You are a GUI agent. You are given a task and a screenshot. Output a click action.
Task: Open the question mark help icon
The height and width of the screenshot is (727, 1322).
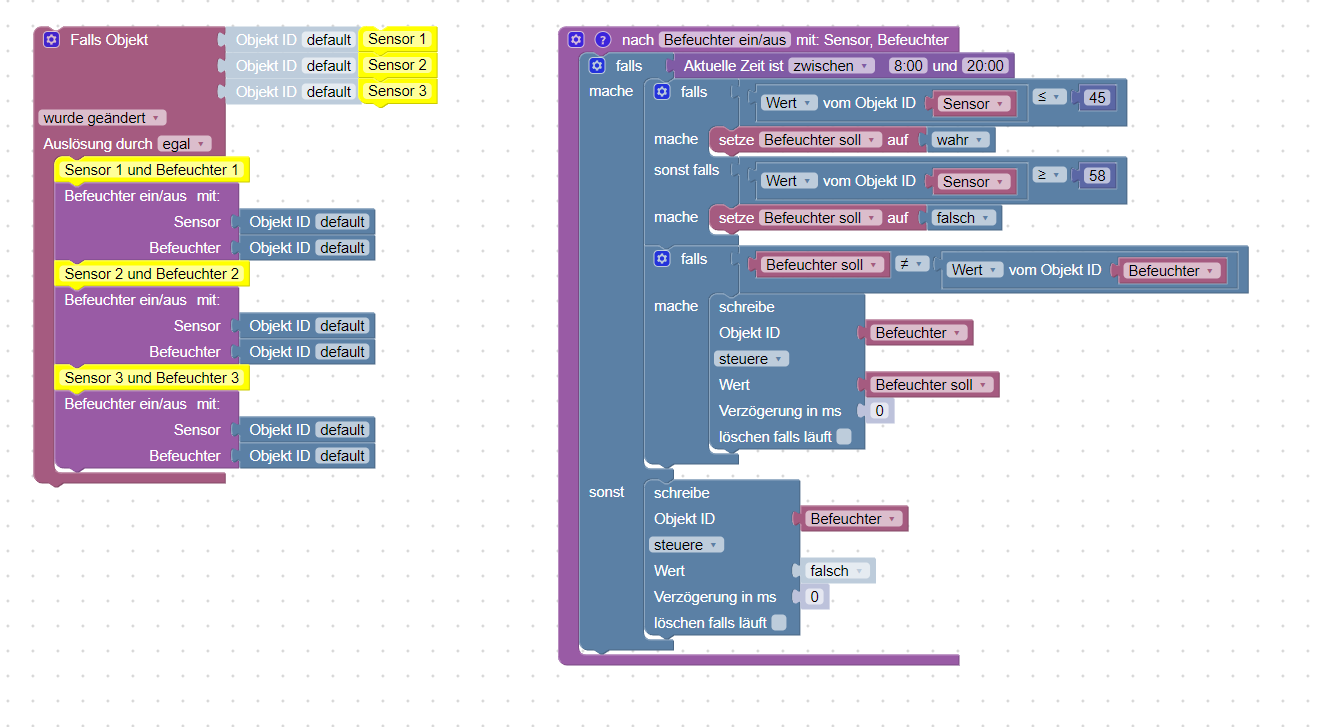603,40
